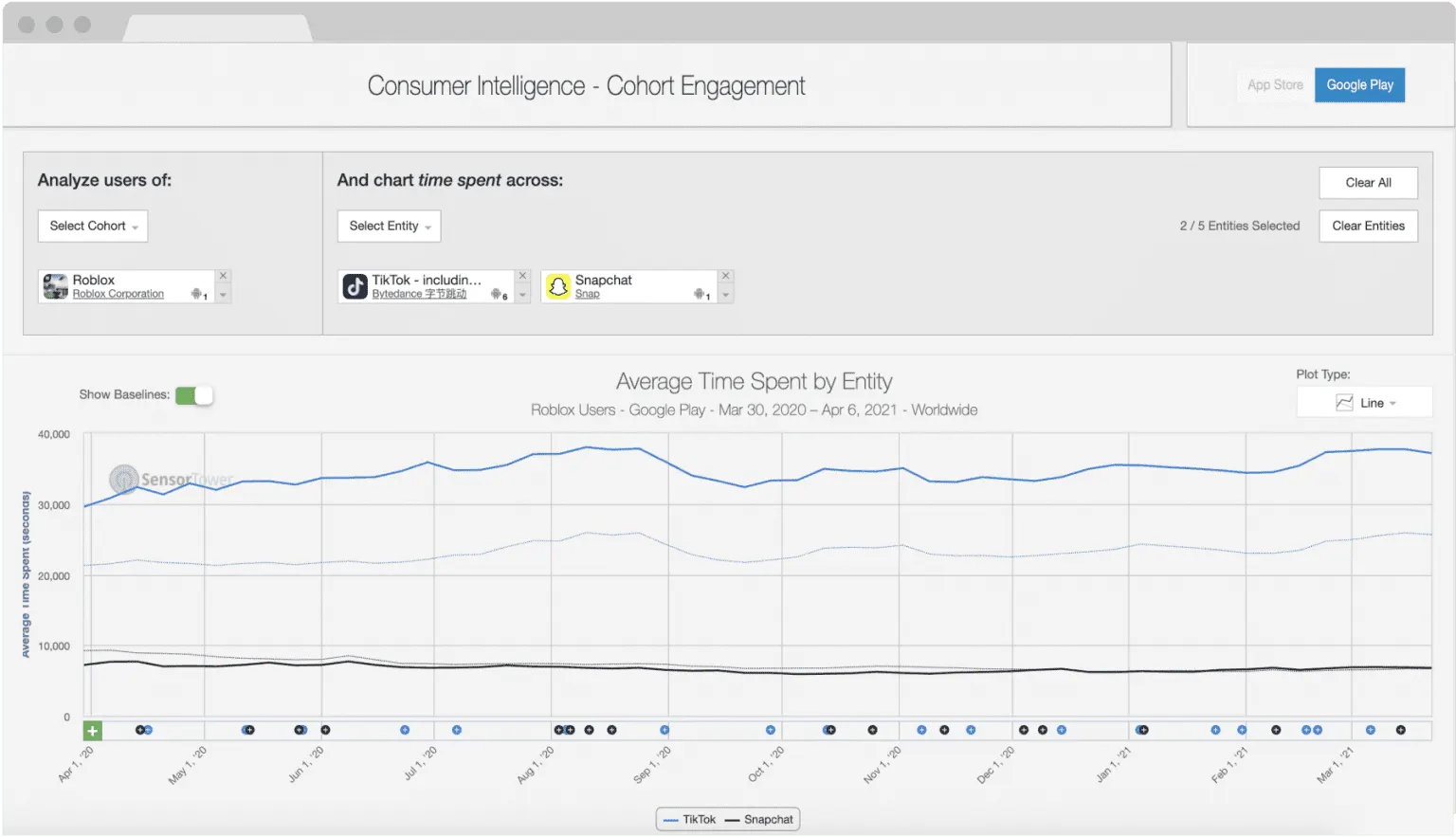Open the Bytedance publisher link
Viewport: 1456px width, 837px height.
(x=419, y=294)
